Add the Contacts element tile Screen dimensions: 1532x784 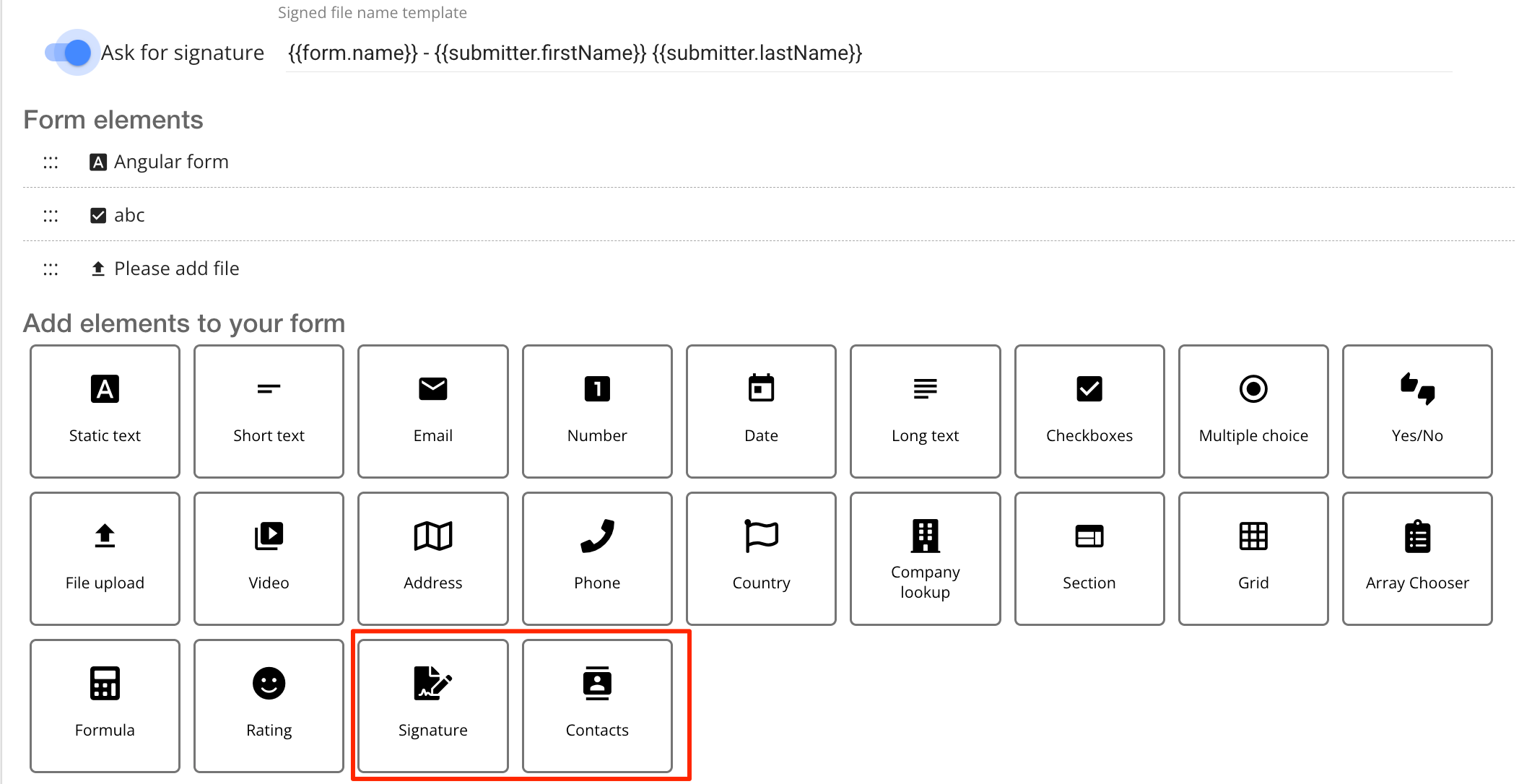(x=597, y=705)
